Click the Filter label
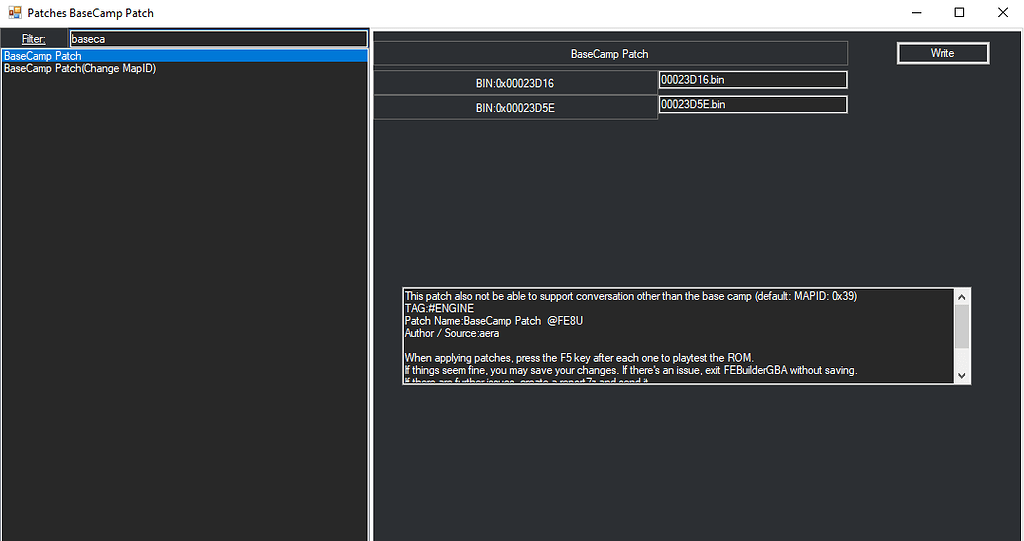 (33, 39)
